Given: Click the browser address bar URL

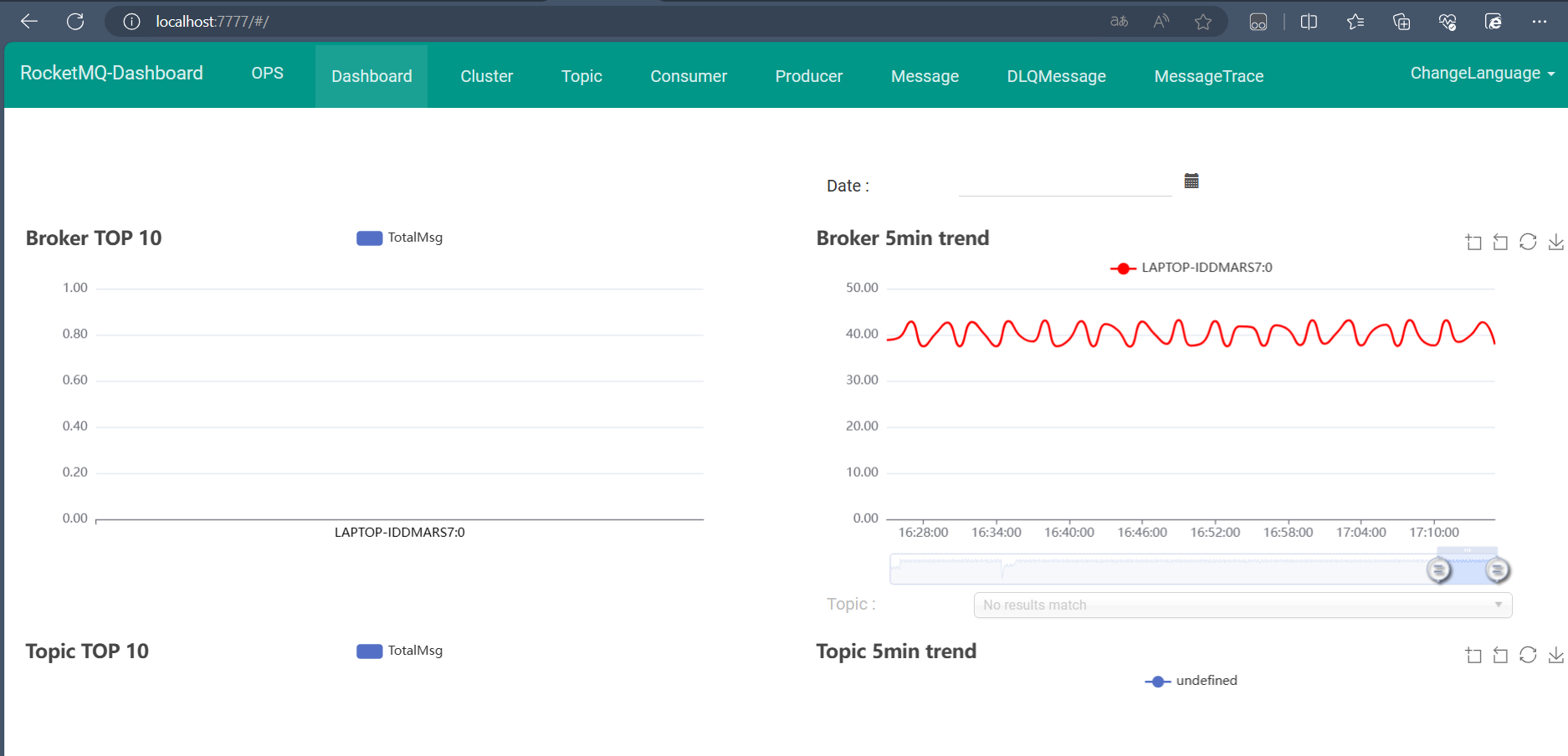Looking at the screenshot, I should tap(212, 22).
